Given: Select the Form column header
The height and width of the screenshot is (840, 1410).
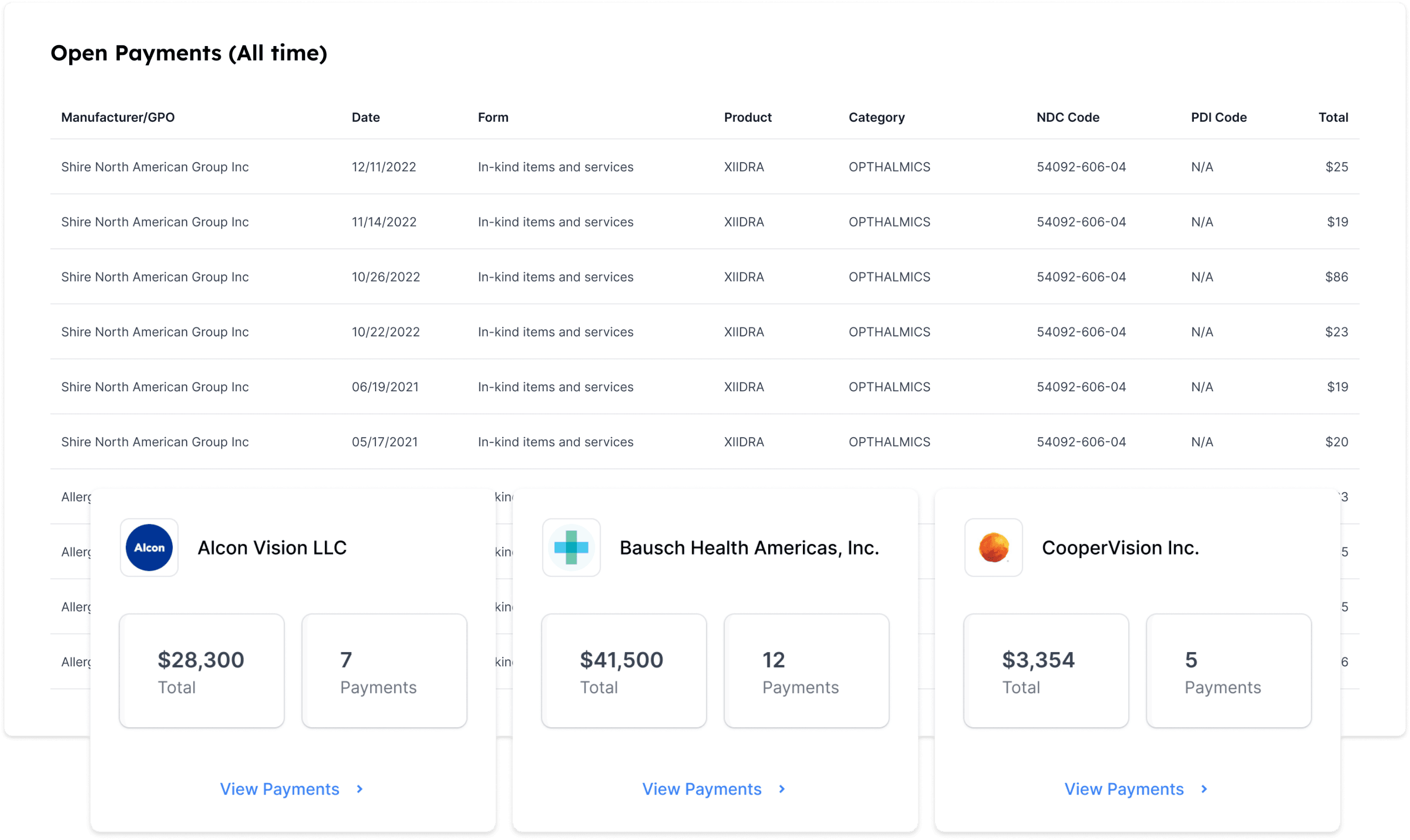Looking at the screenshot, I should pos(493,117).
